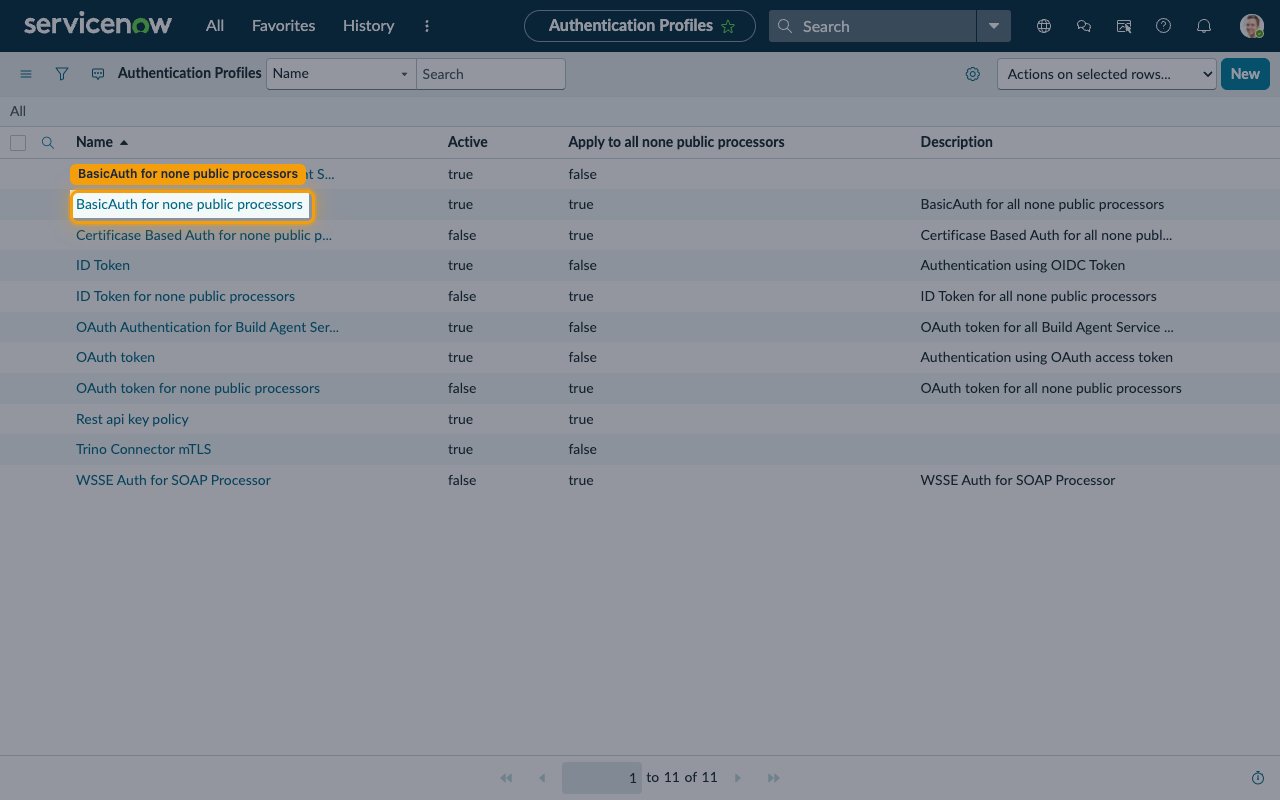Image resolution: width=1280 pixels, height=800 pixels.
Task: Click 'Authentication using OAuth access token' cell
Action: click(x=1046, y=357)
